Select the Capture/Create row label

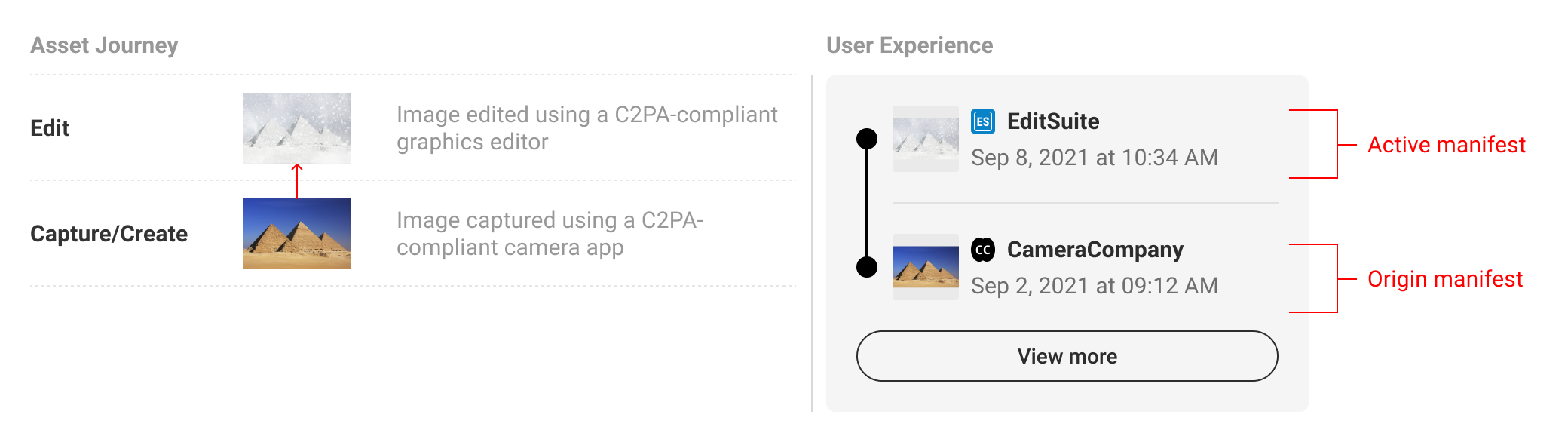[109, 234]
